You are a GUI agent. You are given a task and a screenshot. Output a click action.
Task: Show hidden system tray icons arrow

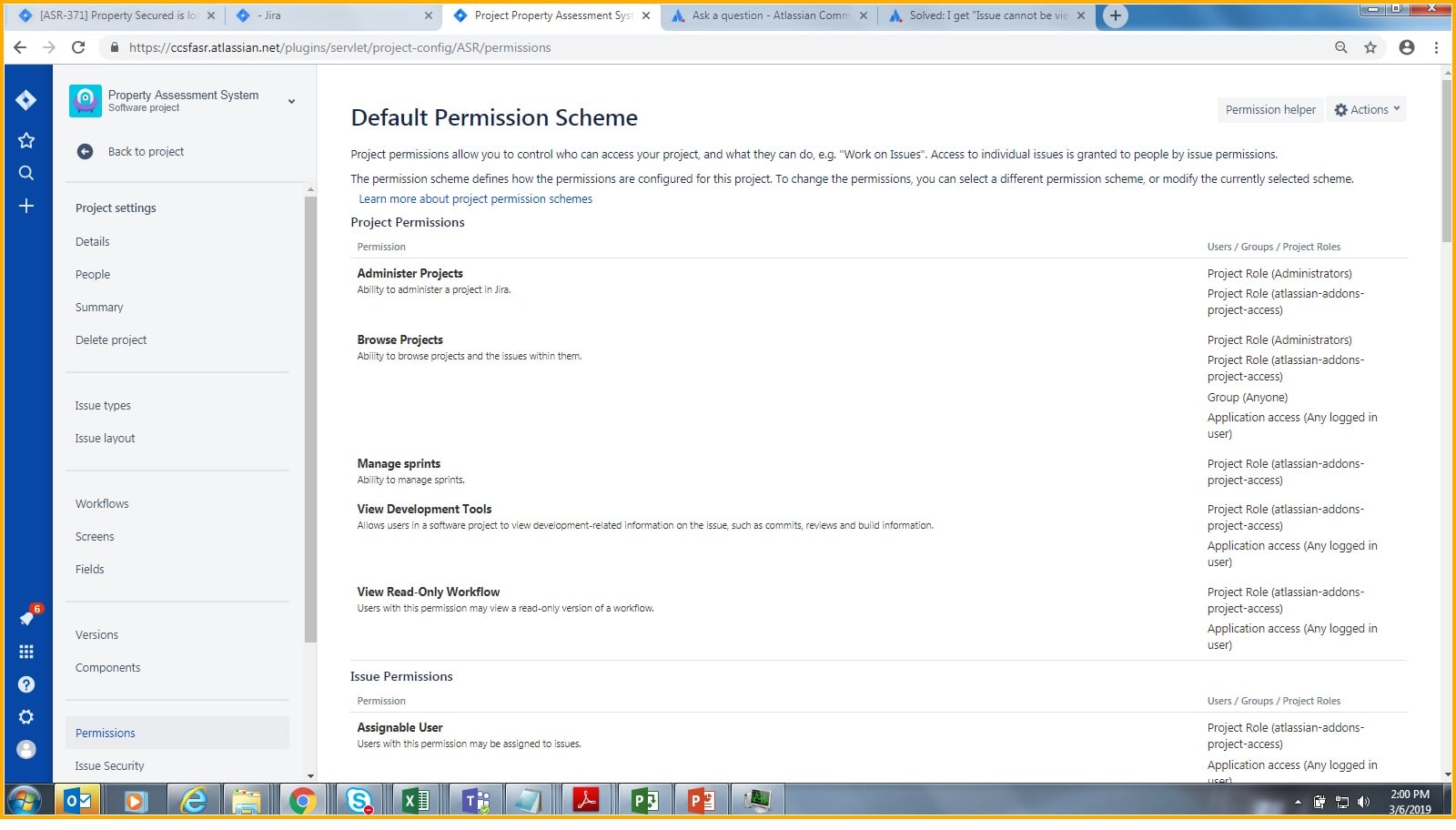1298,802
